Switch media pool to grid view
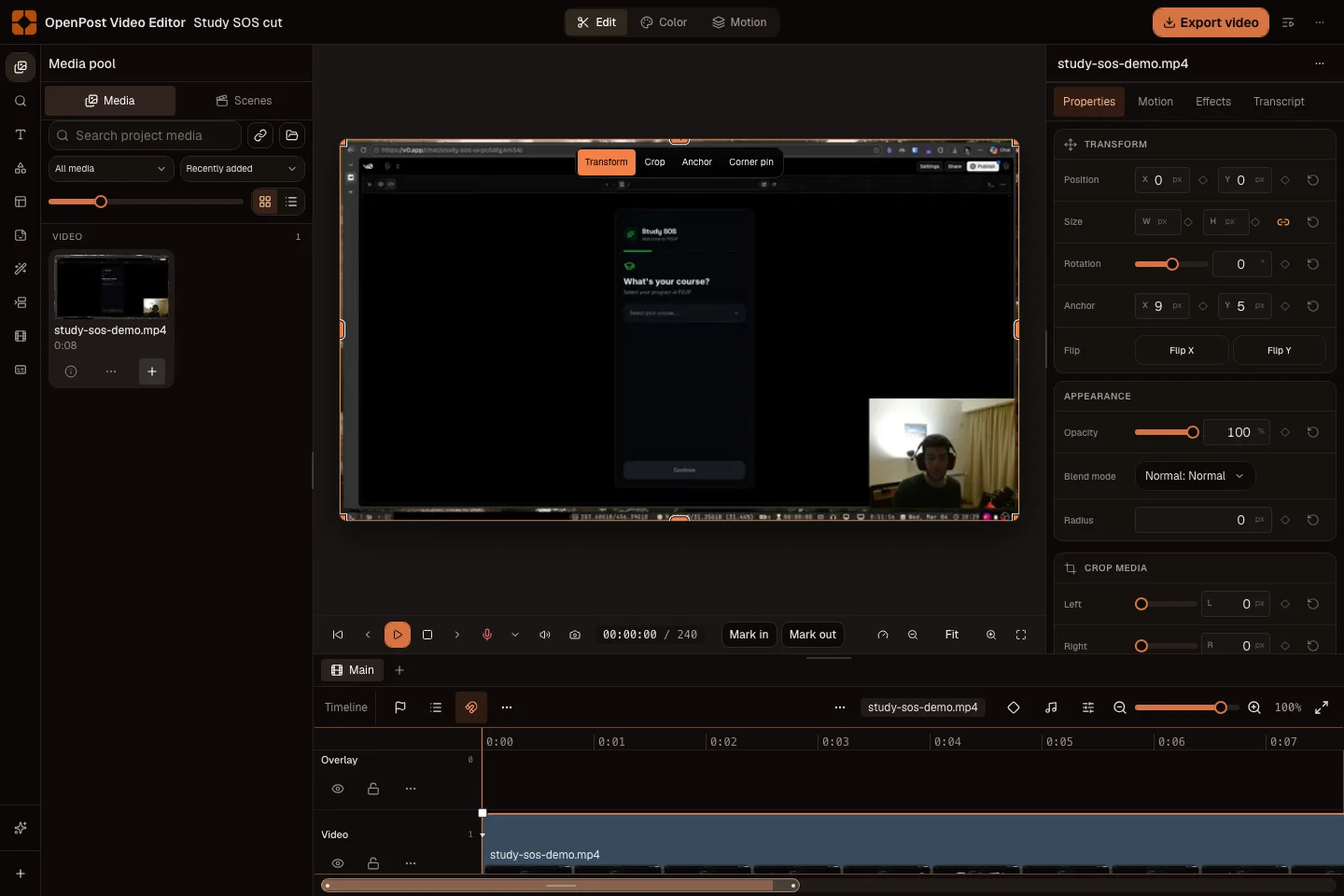The width and height of the screenshot is (1344, 896). (x=265, y=202)
